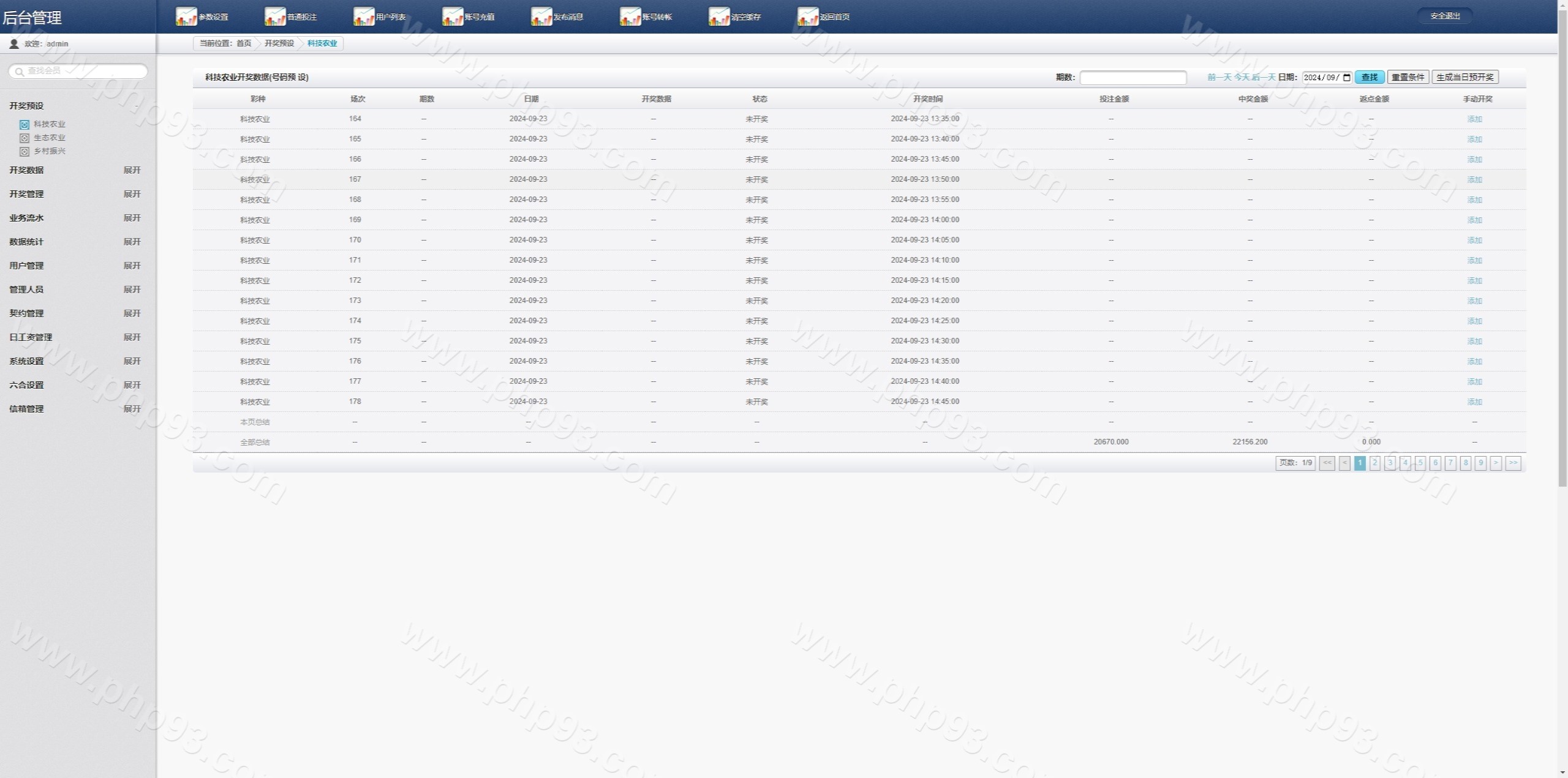Expand the 系统设置 sidebar section
The width and height of the screenshot is (1568, 778).
pos(132,361)
